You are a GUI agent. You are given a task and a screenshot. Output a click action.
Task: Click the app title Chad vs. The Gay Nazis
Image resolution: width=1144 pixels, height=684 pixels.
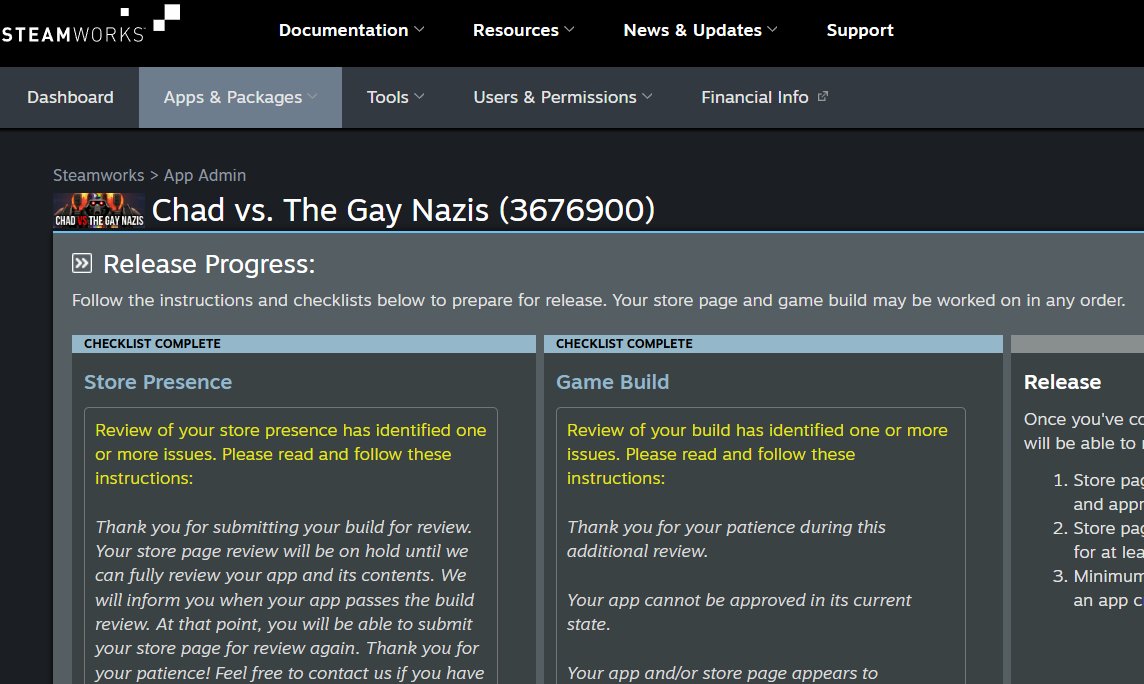(404, 210)
